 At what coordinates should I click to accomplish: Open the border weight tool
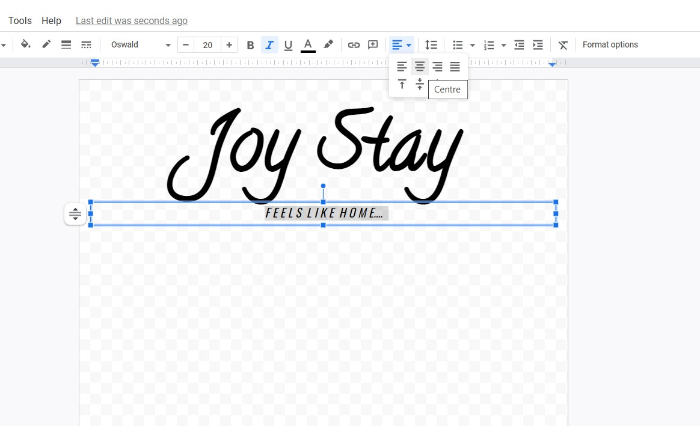66,45
